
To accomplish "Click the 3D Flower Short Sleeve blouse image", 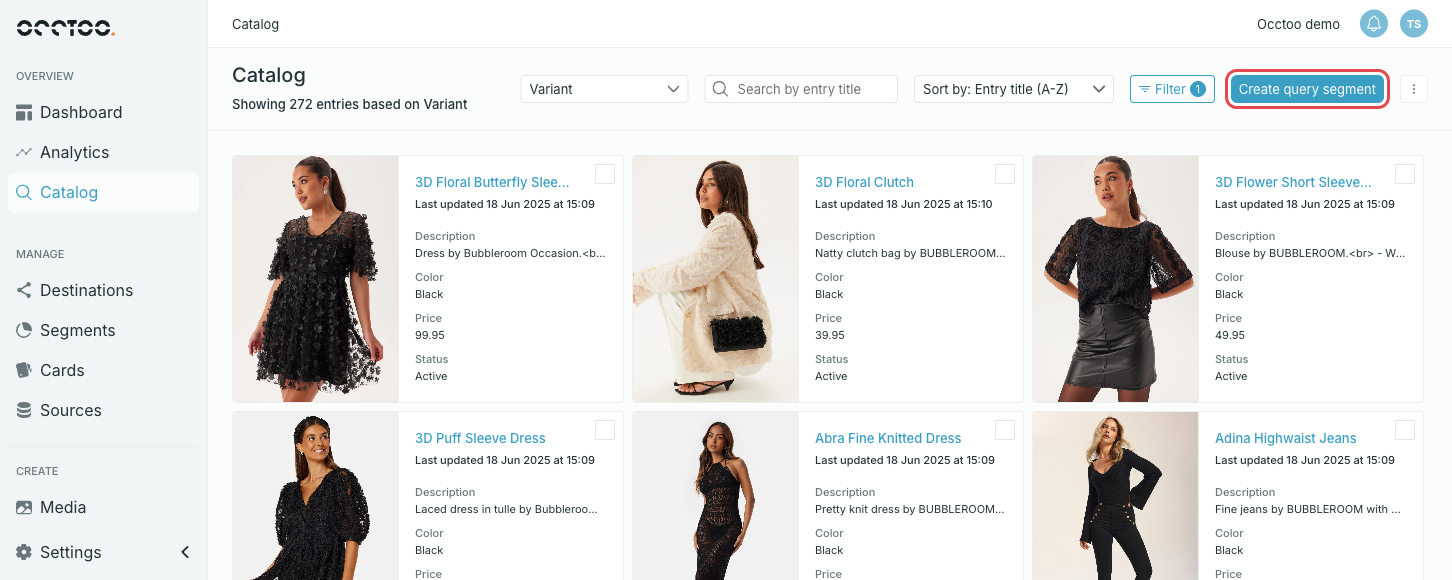I will pyautogui.click(x=1116, y=279).
